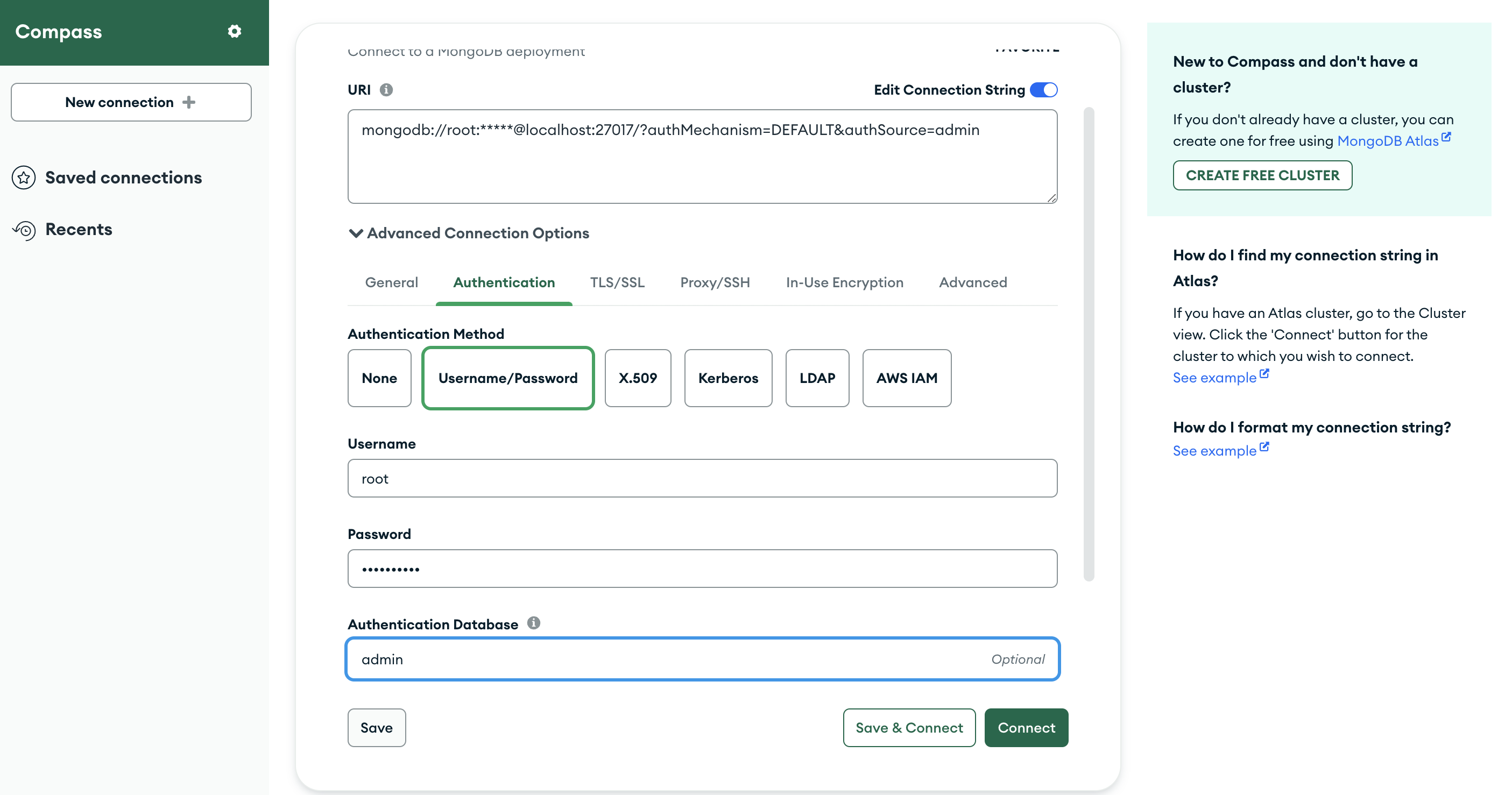Click the plus icon on New connection
Viewport: 1512px width, 795px height.
tap(189, 102)
